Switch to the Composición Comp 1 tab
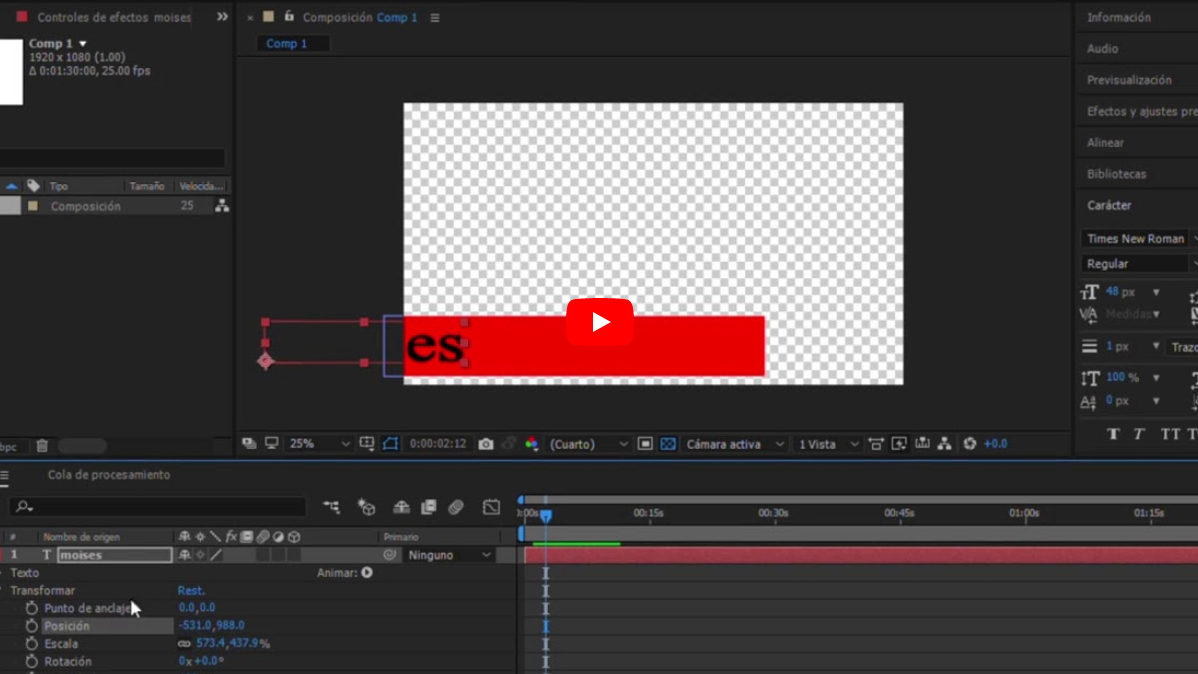Image resolution: width=1198 pixels, height=674 pixels. (360, 17)
